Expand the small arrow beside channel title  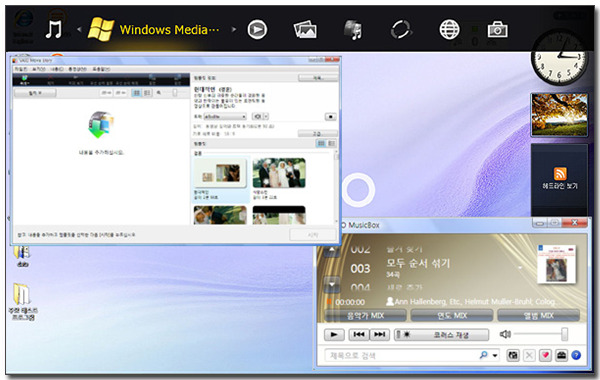(x=520, y=267)
